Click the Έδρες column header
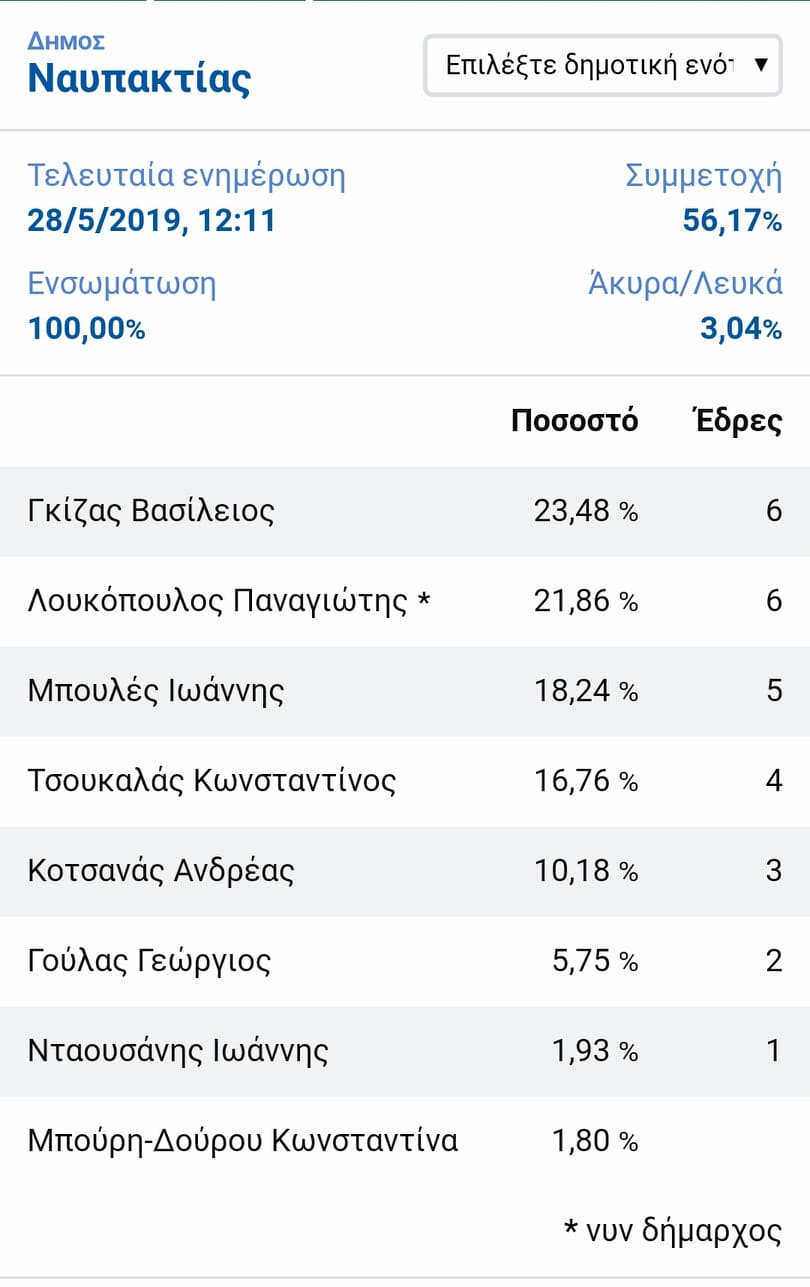Image resolution: width=810 pixels, height=1287 pixels. tap(737, 421)
